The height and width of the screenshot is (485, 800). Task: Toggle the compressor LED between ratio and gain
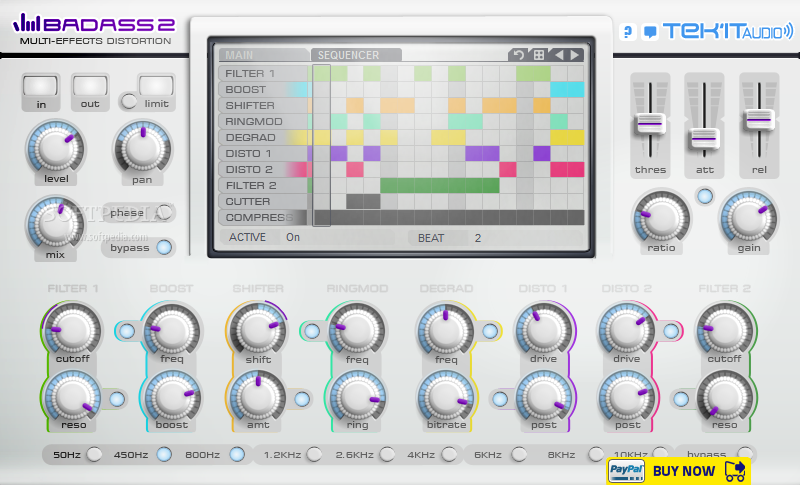(705, 196)
